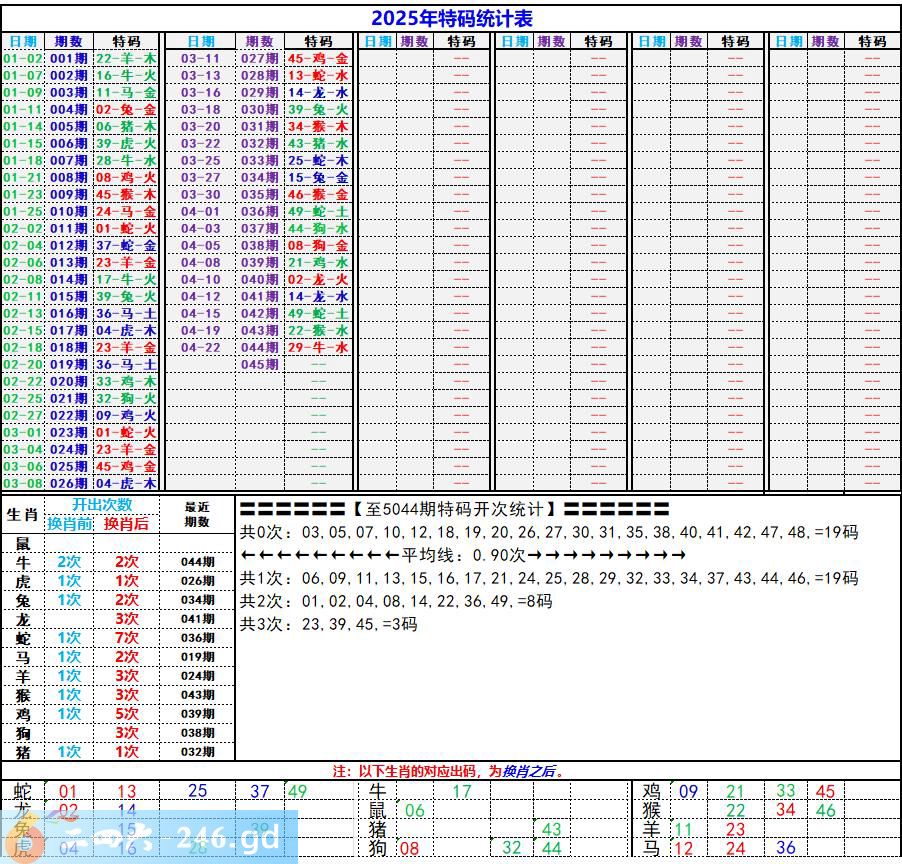Select the first 期数 column header

69,41
